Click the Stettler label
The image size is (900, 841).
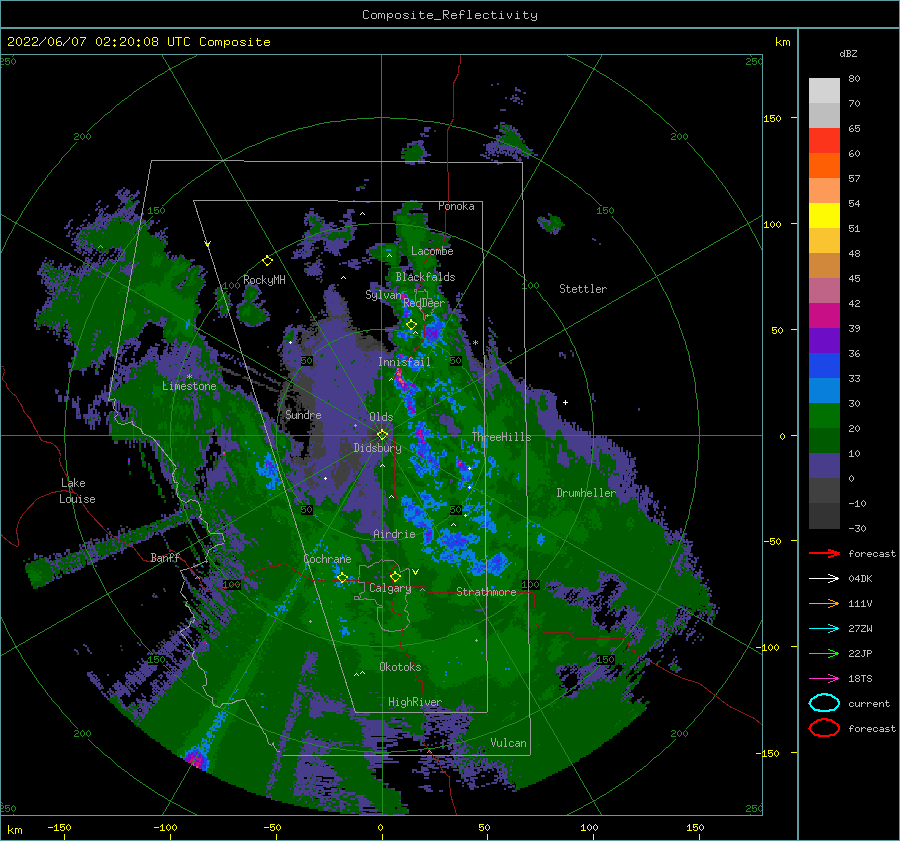(x=583, y=289)
